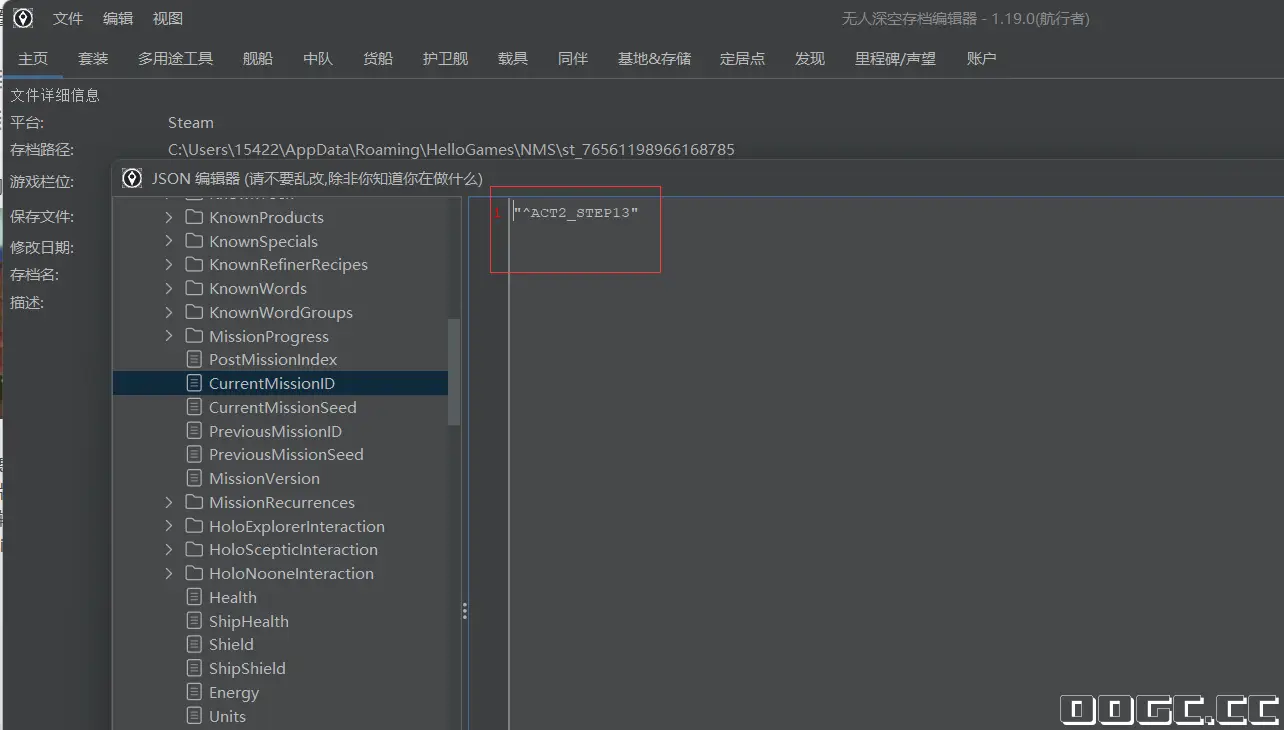Open the 文件 menu
1284x730 pixels.
pos(68,18)
